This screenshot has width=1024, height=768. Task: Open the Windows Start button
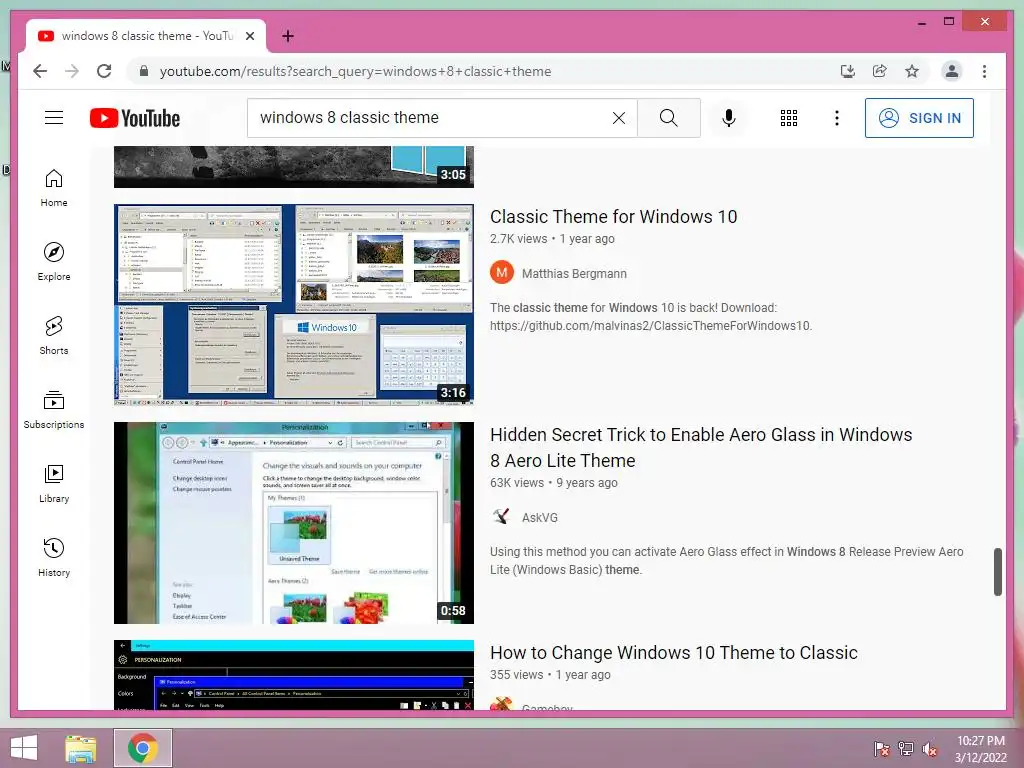tap(24, 748)
